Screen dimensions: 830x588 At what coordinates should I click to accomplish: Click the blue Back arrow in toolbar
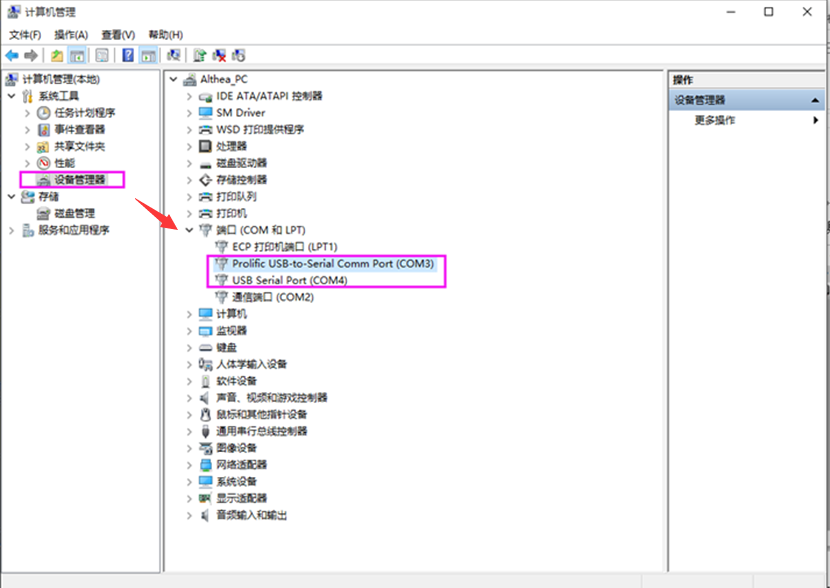tap(12, 55)
